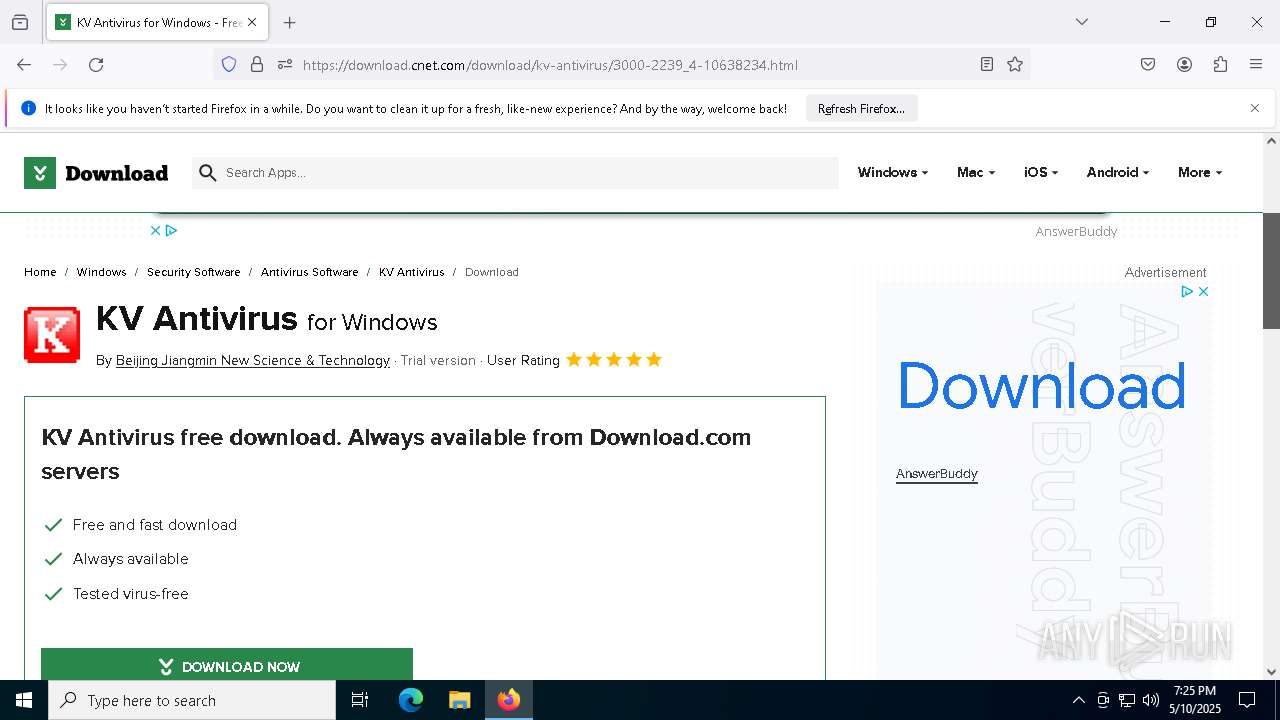This screenshot has width=1280, height=720.
Task: Expand the iOS menu dropdown
Action: tap(1040, 172)
